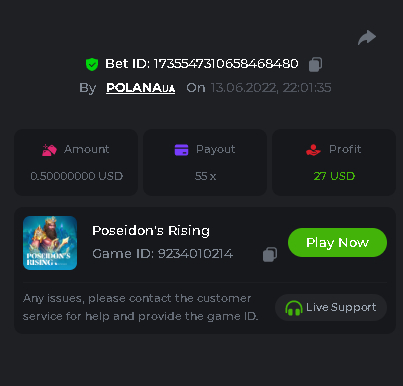Copy the Game ID
This screenshot has height=386, width=403.
pyautogui.click(x=270, y=254)
